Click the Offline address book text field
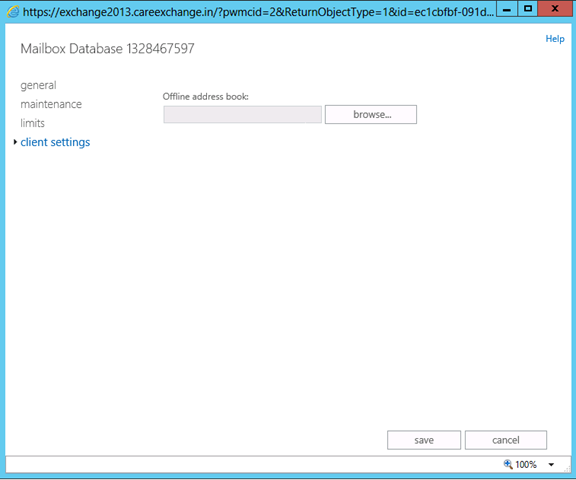This screenshot has width=576, height=480. coord(242,115)
